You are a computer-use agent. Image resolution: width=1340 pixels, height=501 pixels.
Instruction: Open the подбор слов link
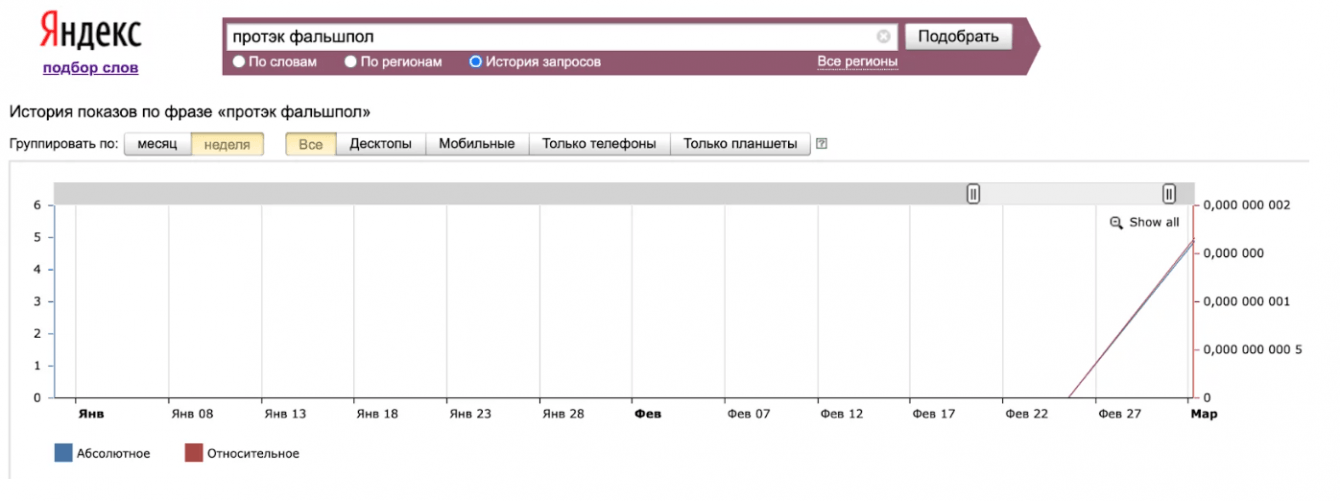click(x=91, y=68)
